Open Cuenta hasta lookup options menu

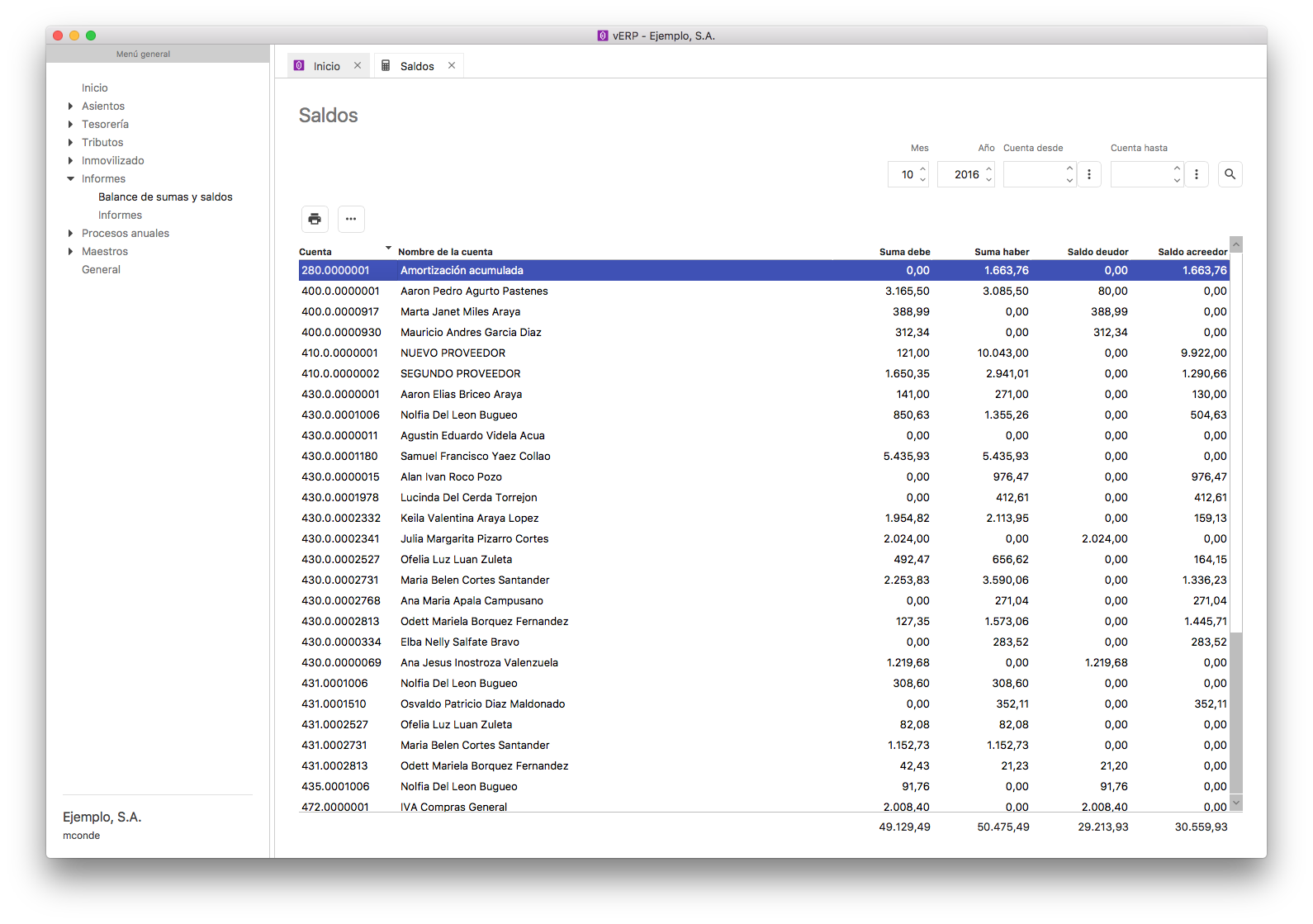(1197, 174)
